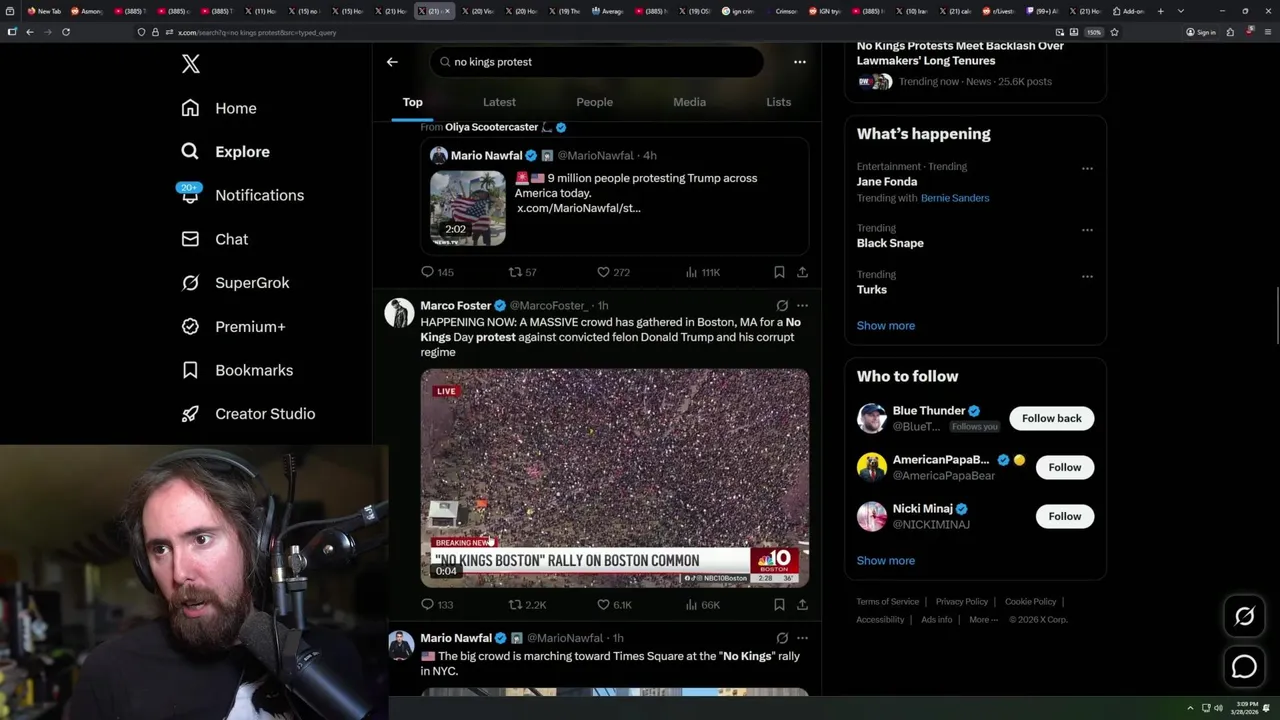Play the No Kings Boston rally video
The height and width of the screenshot is (720, 1280).
(615, 478)
